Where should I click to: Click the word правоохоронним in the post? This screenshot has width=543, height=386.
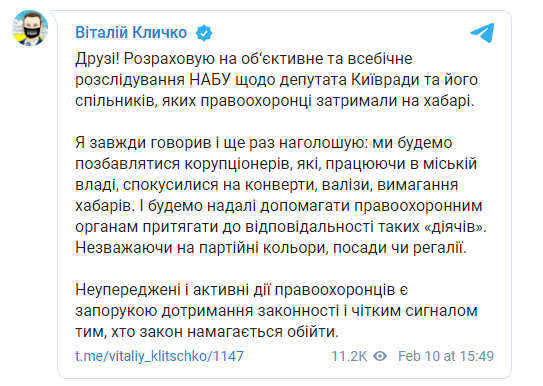pyautogui.click(x=418, y=206)
